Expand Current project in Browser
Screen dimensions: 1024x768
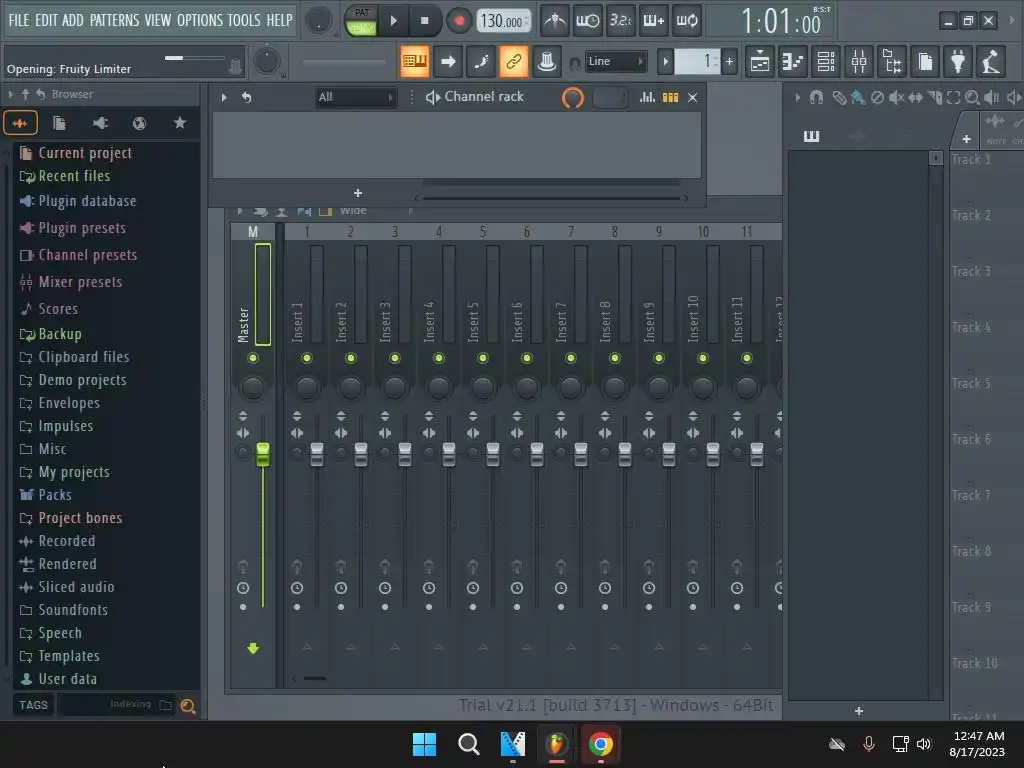76,153
